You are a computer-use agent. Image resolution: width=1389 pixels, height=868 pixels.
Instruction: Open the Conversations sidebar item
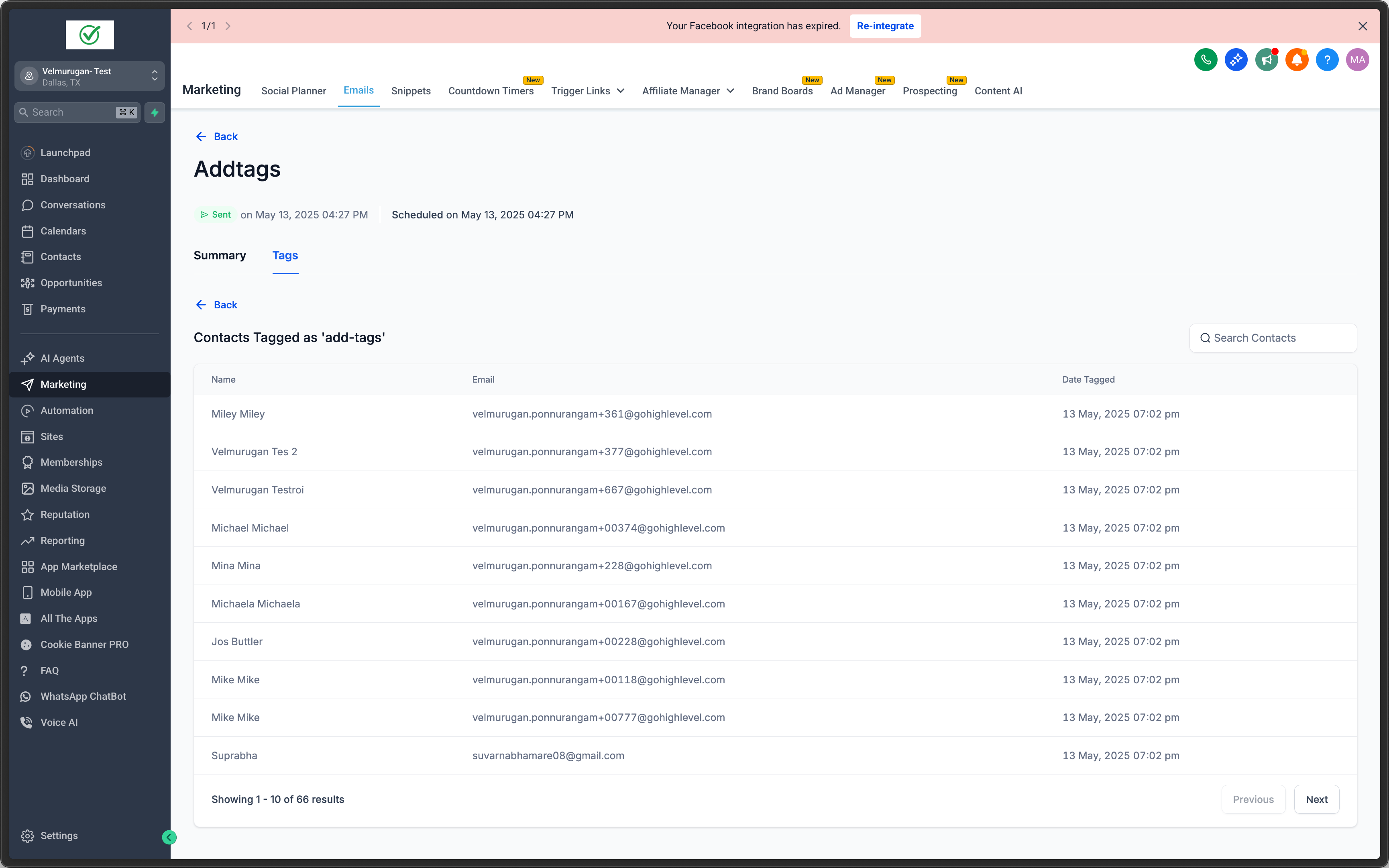click(x=73, y=205)
